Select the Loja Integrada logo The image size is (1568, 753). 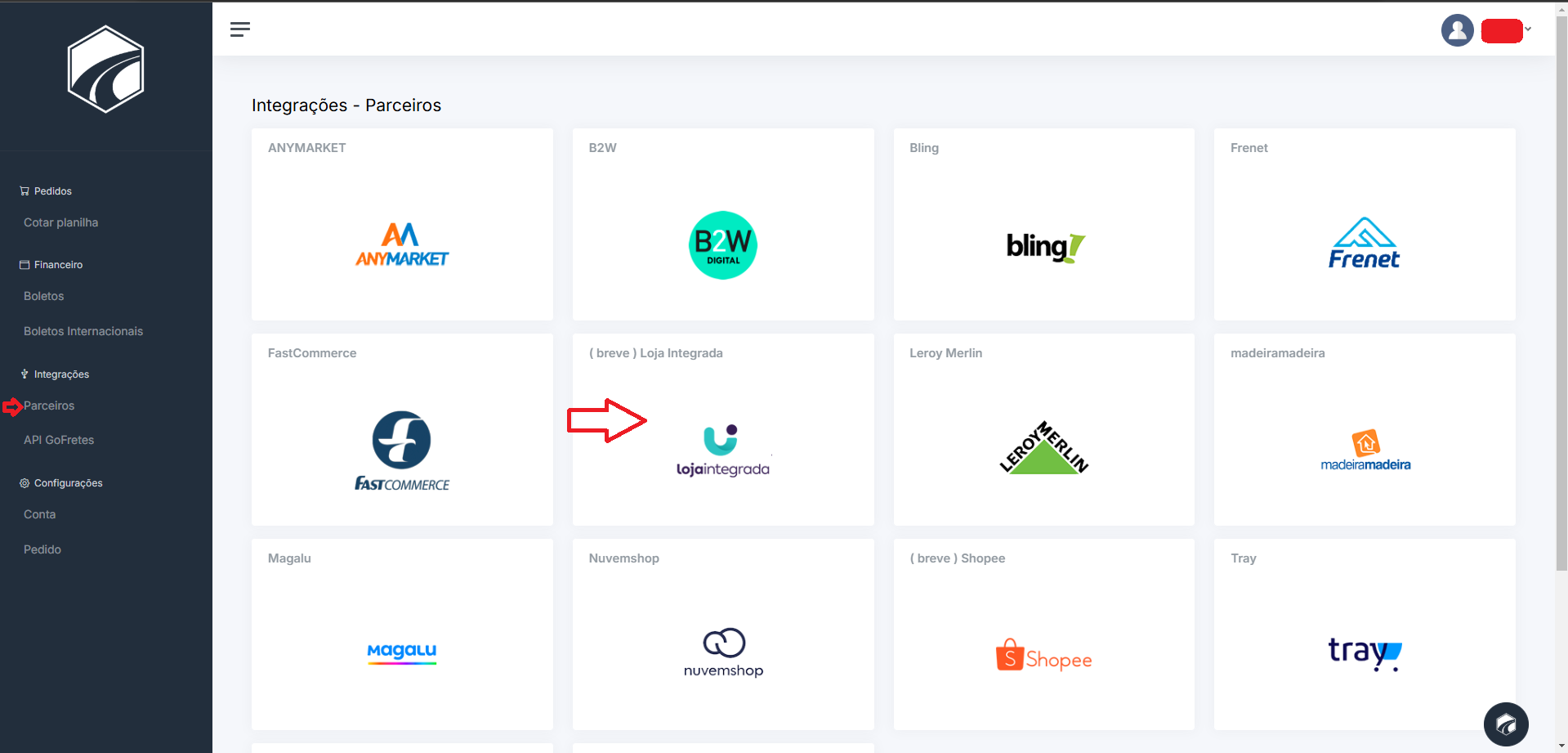[x=723, y=450]
